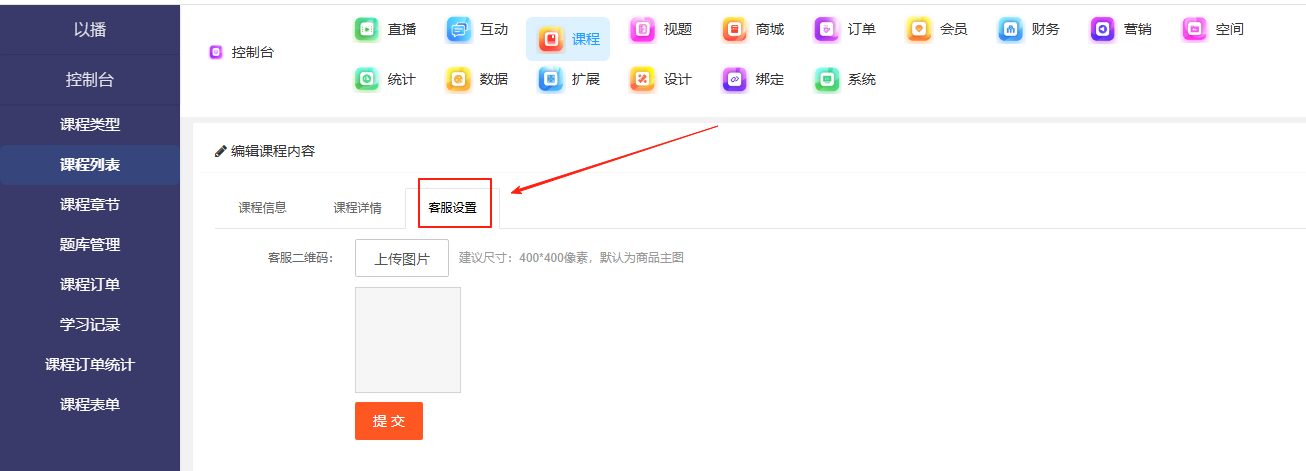Click the 直播 live broadcast icon
Image resolution: width=1306 pixels, height=471 pixels.
pyautogui.click(x=367, y=30)
